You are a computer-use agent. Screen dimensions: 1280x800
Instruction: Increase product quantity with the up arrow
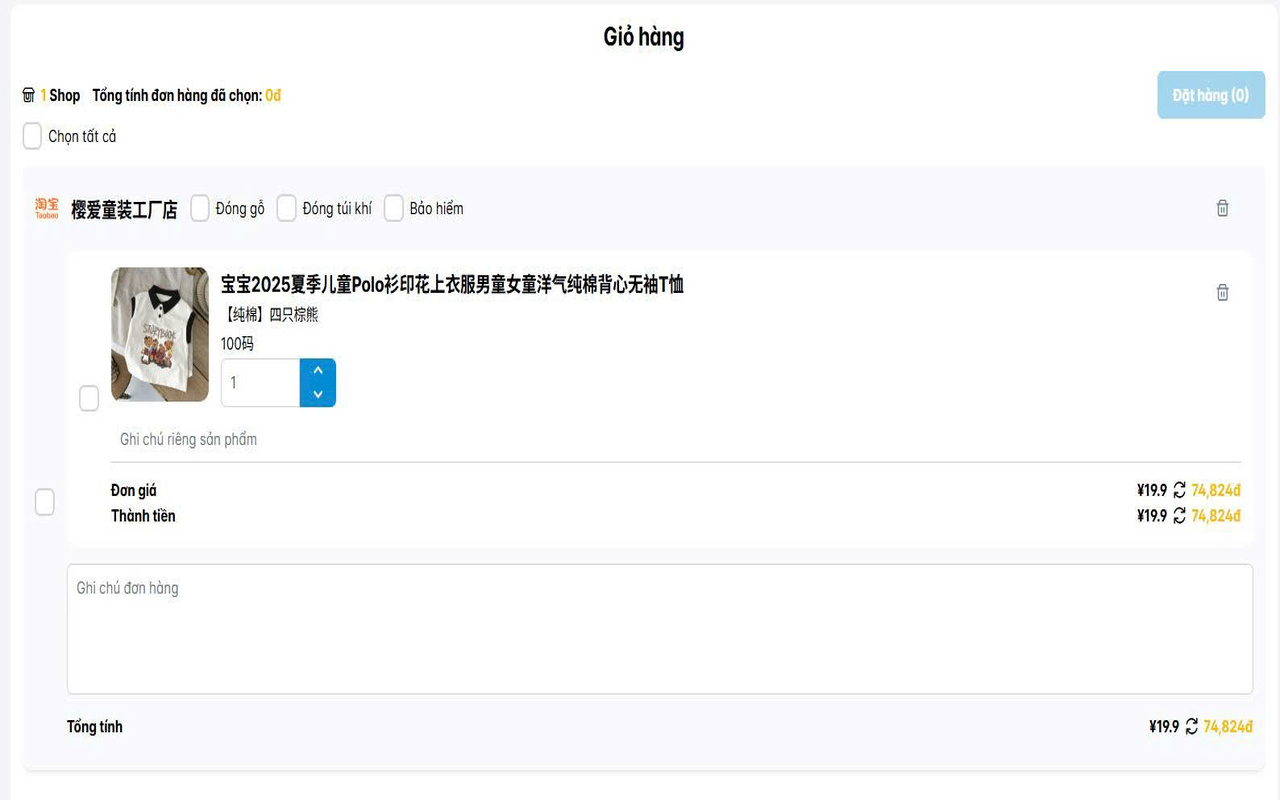(317, 371)
